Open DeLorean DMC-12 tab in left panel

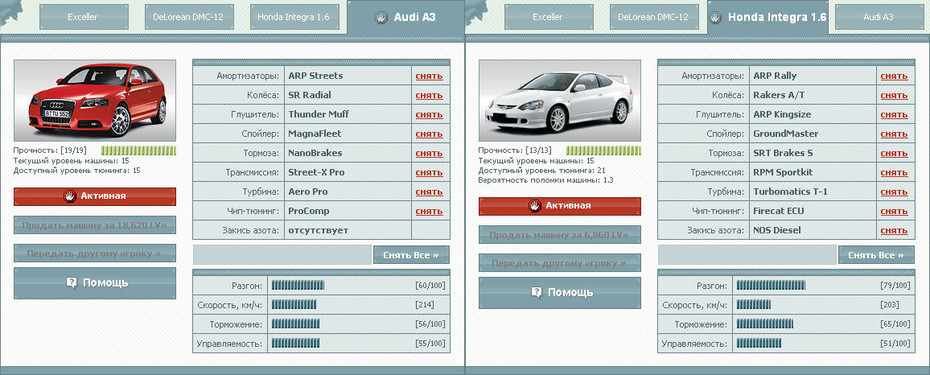(x=189, y=17)
